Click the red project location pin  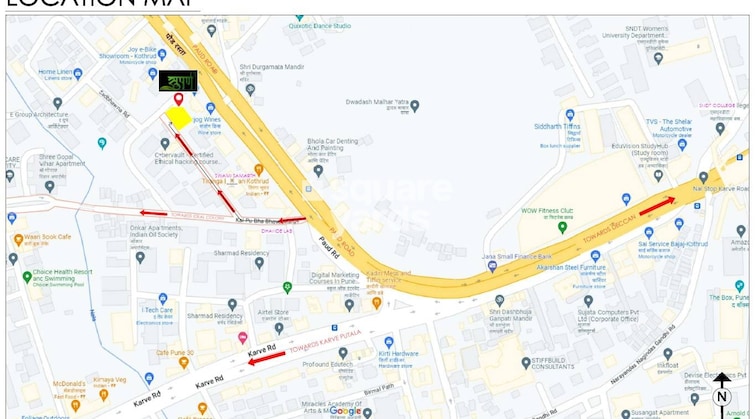point(179,99)
